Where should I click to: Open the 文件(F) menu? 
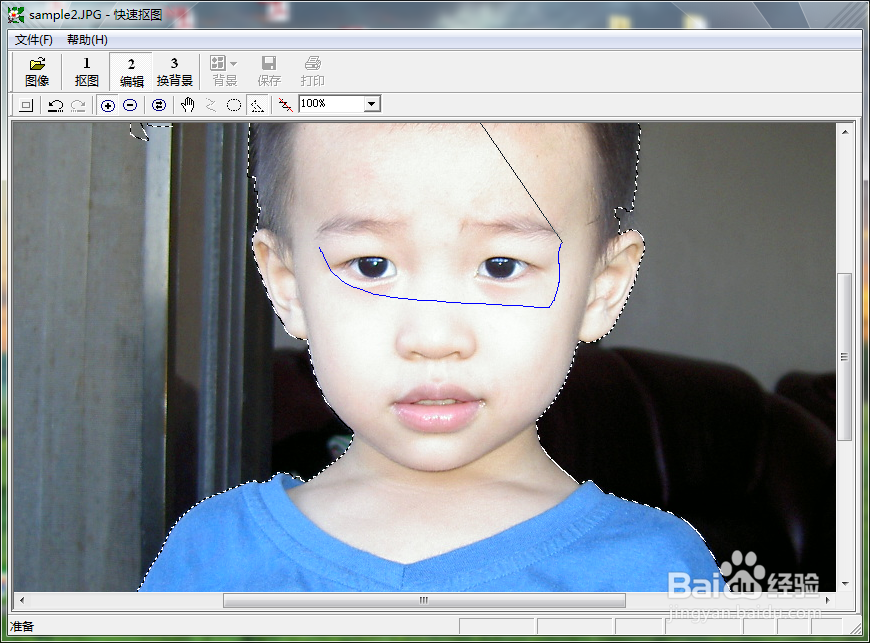point(34,40)
